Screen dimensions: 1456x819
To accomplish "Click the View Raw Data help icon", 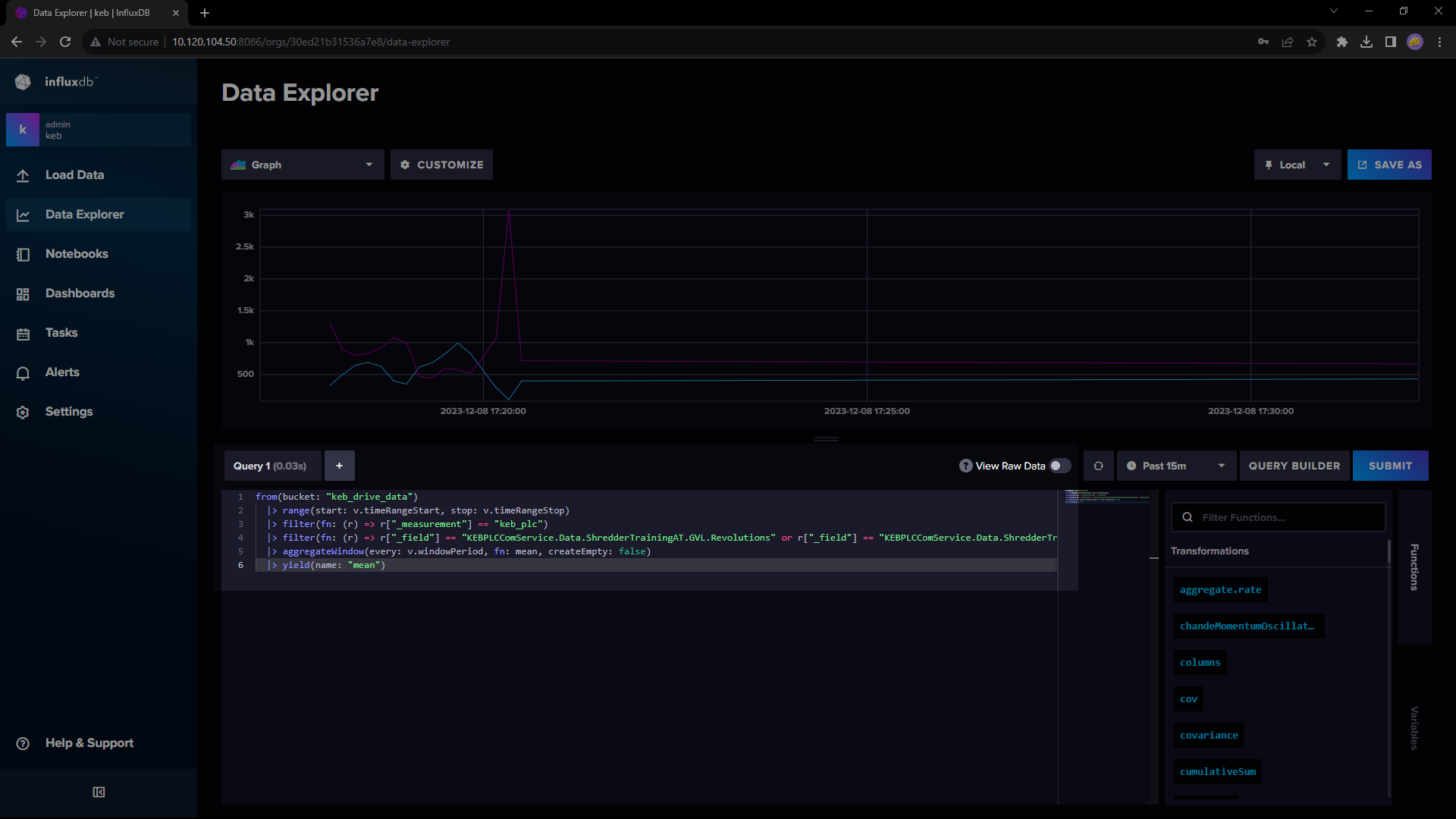I will 965,466.
